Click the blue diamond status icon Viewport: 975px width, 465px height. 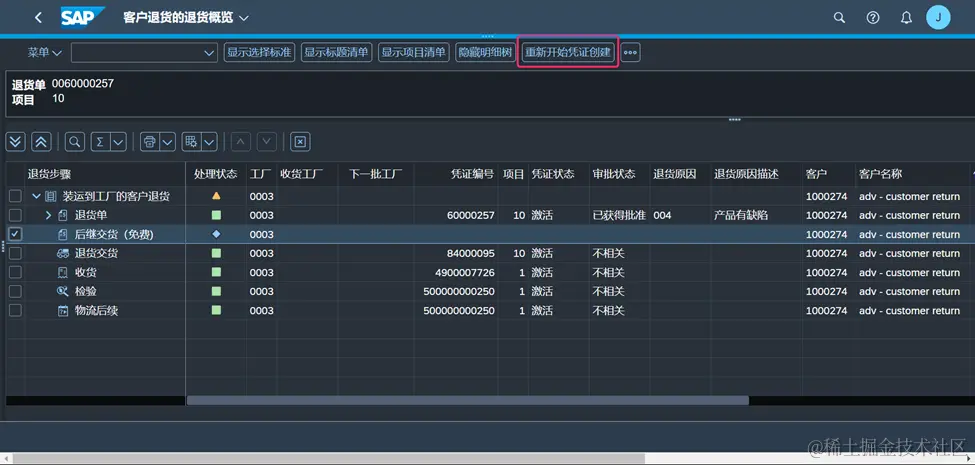click(216, 234)
